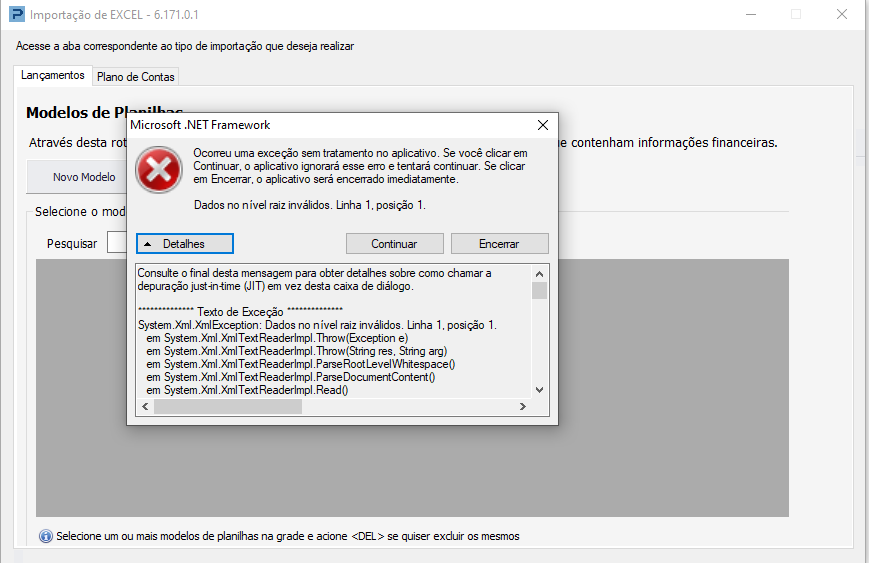The height and width of the screenshot is (563, 869).
Task: Click the horizontal scroll left arrow
Action: pyautogui.click(x=145, y=407)
